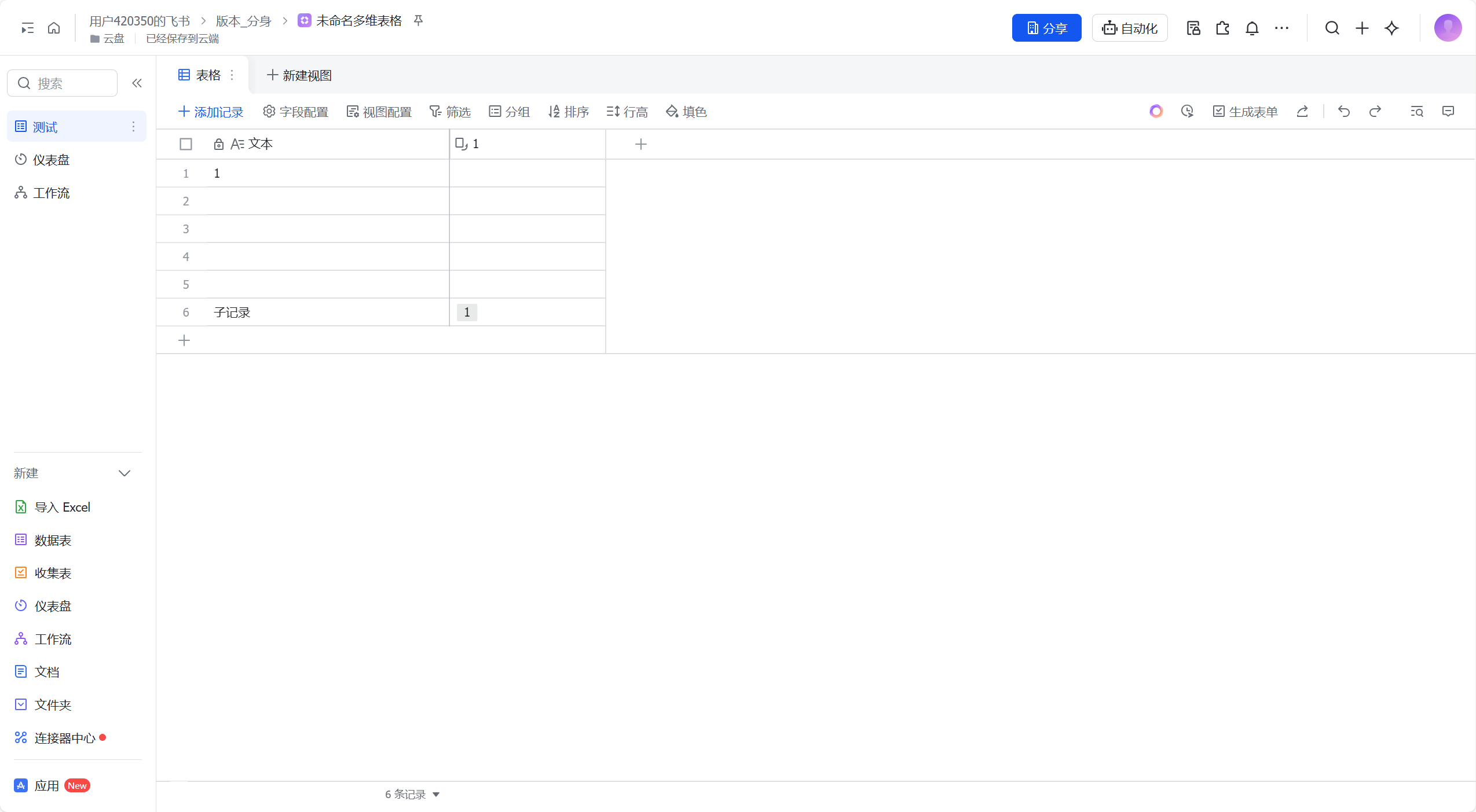
Task: Open the extensions puzzle icon
Action: 1222,28
